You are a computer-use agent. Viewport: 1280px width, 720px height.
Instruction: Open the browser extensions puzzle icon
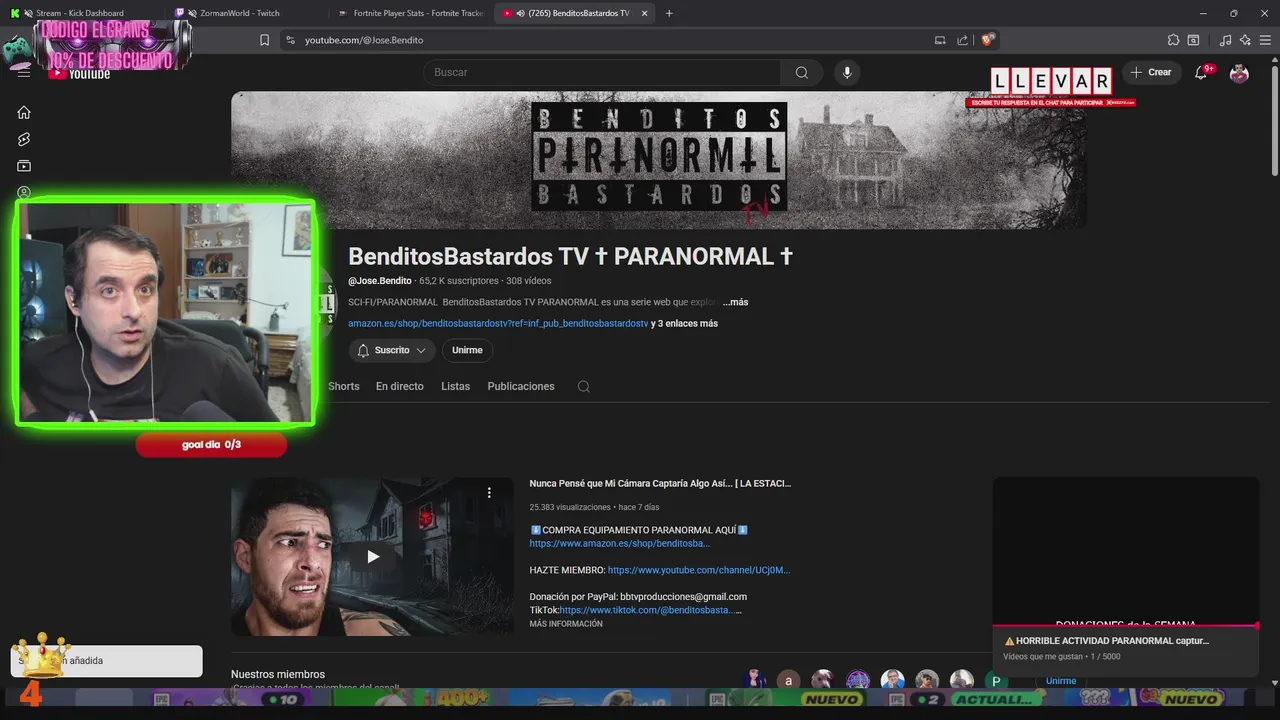pos(1173,40)
